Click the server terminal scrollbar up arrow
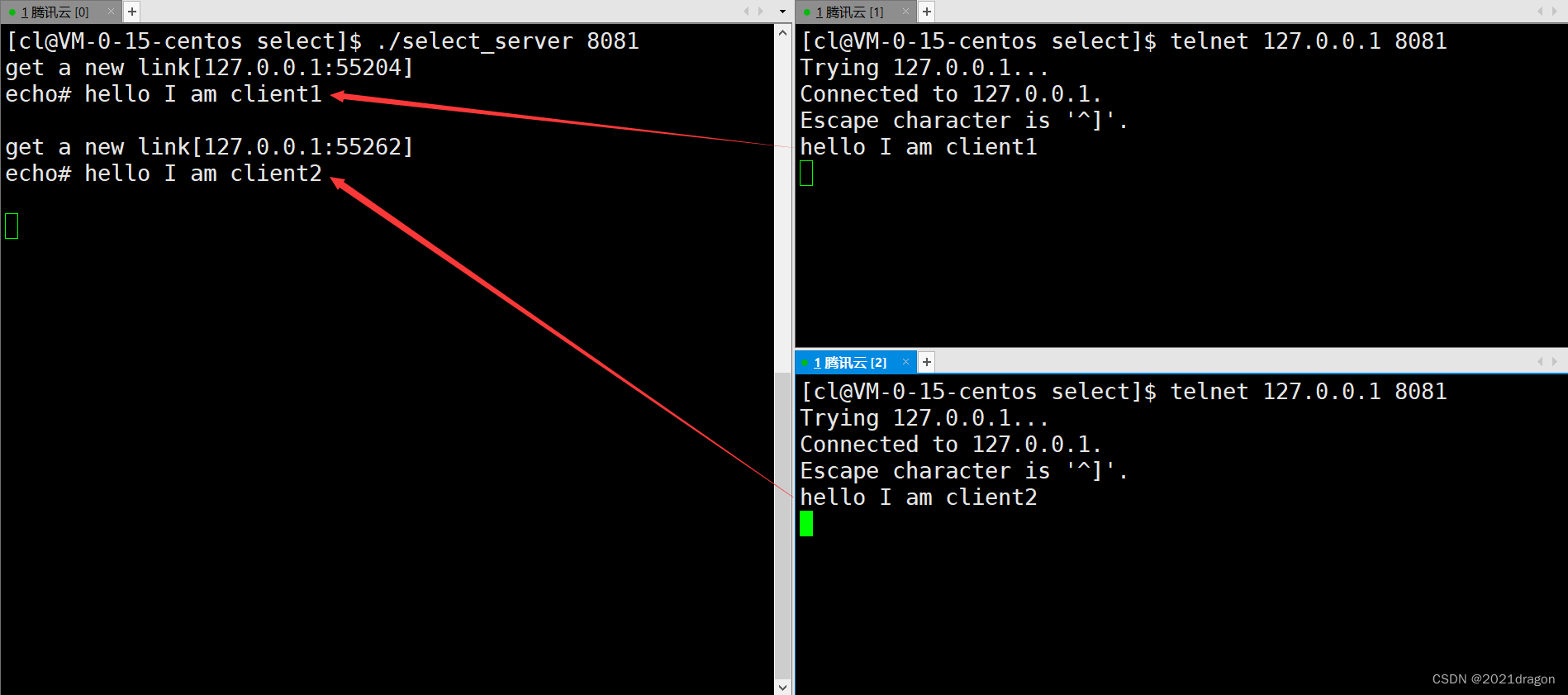1568x695 pixels. coord(782,32)
